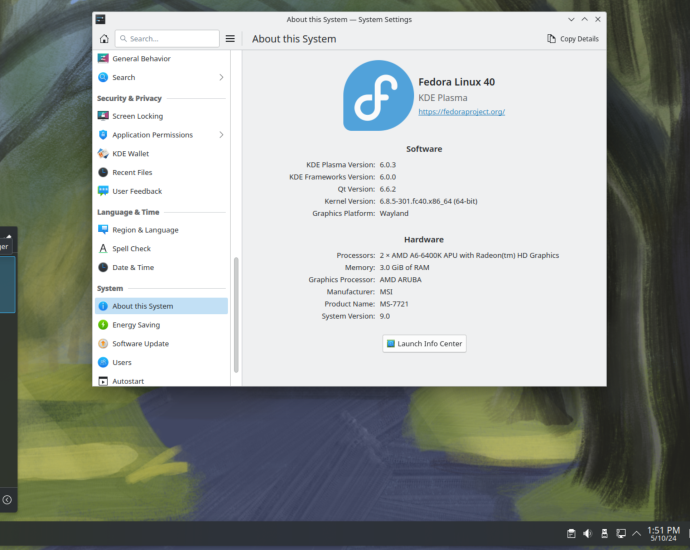Expand the Search row chevron
Screen dimensions: 690x550
tap(221, 77)
